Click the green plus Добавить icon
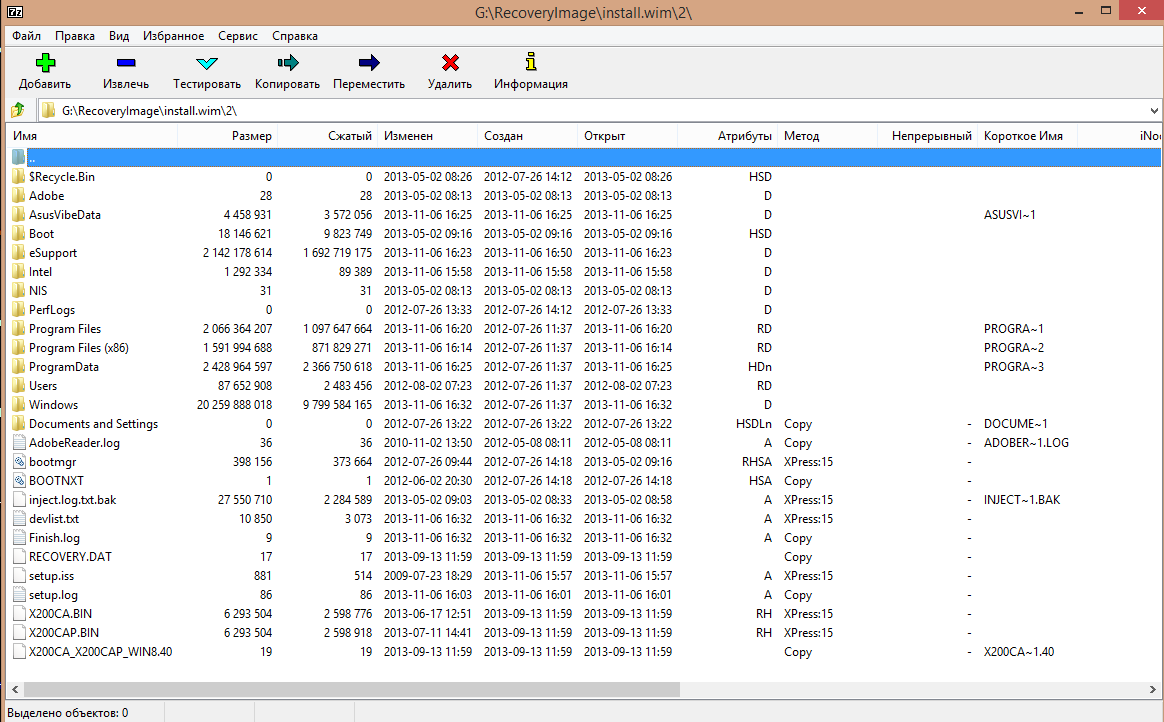Viewport: 1164px width, 722px height. pos(45,62)
